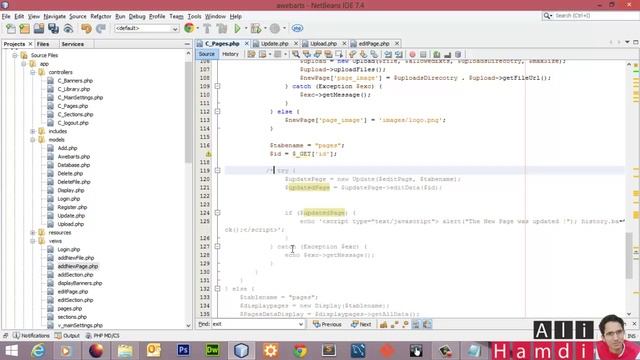
Task: Collapse the controllers folder node
Action: click(x=33, y=72)
